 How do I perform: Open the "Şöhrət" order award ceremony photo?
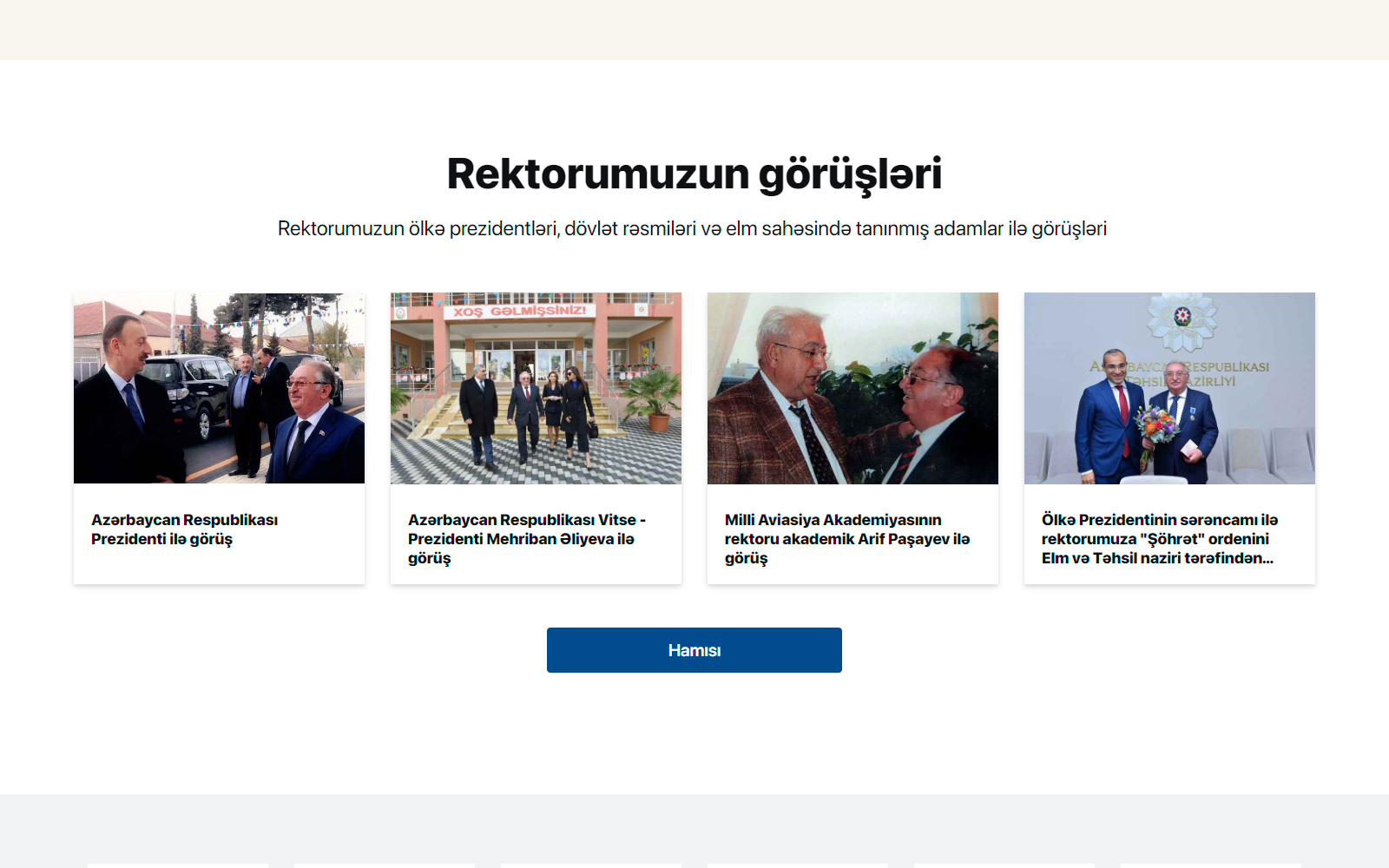1169,388
